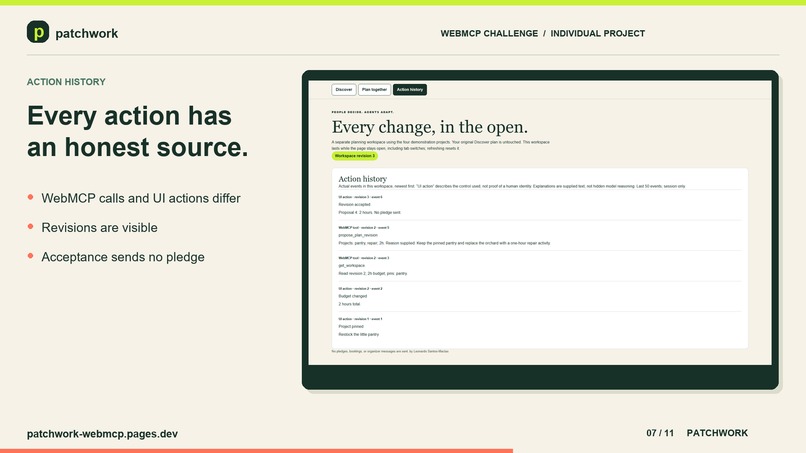Select the Action history tab
The image size is (806, 453).
[410, 89]
